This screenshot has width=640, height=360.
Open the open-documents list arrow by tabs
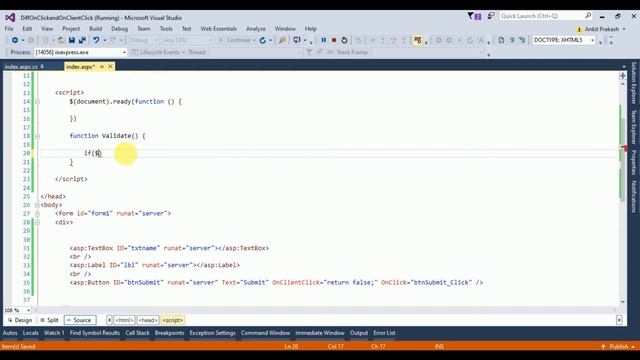623,67
